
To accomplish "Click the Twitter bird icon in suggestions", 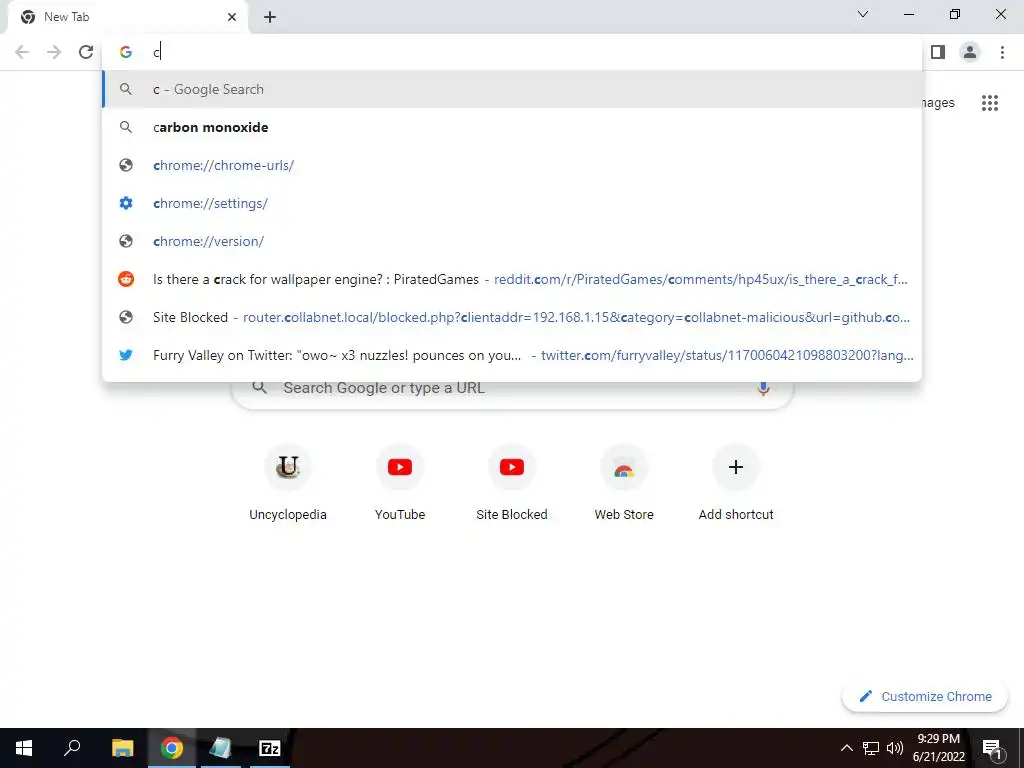I will click(x=126, y=355).
